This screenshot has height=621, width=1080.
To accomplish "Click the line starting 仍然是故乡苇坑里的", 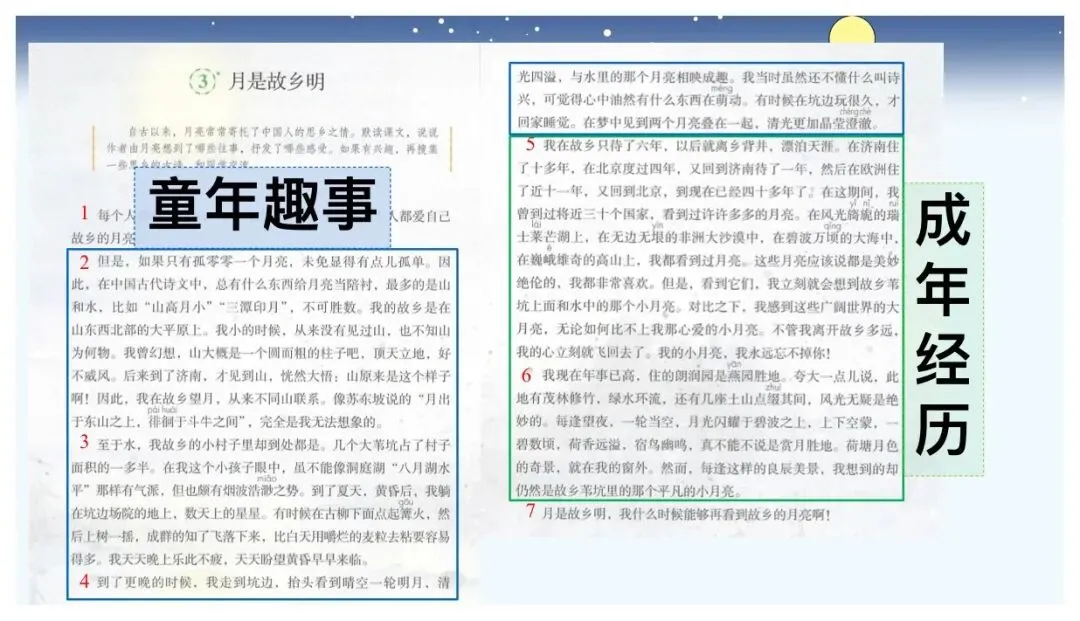I will [630, 491].
